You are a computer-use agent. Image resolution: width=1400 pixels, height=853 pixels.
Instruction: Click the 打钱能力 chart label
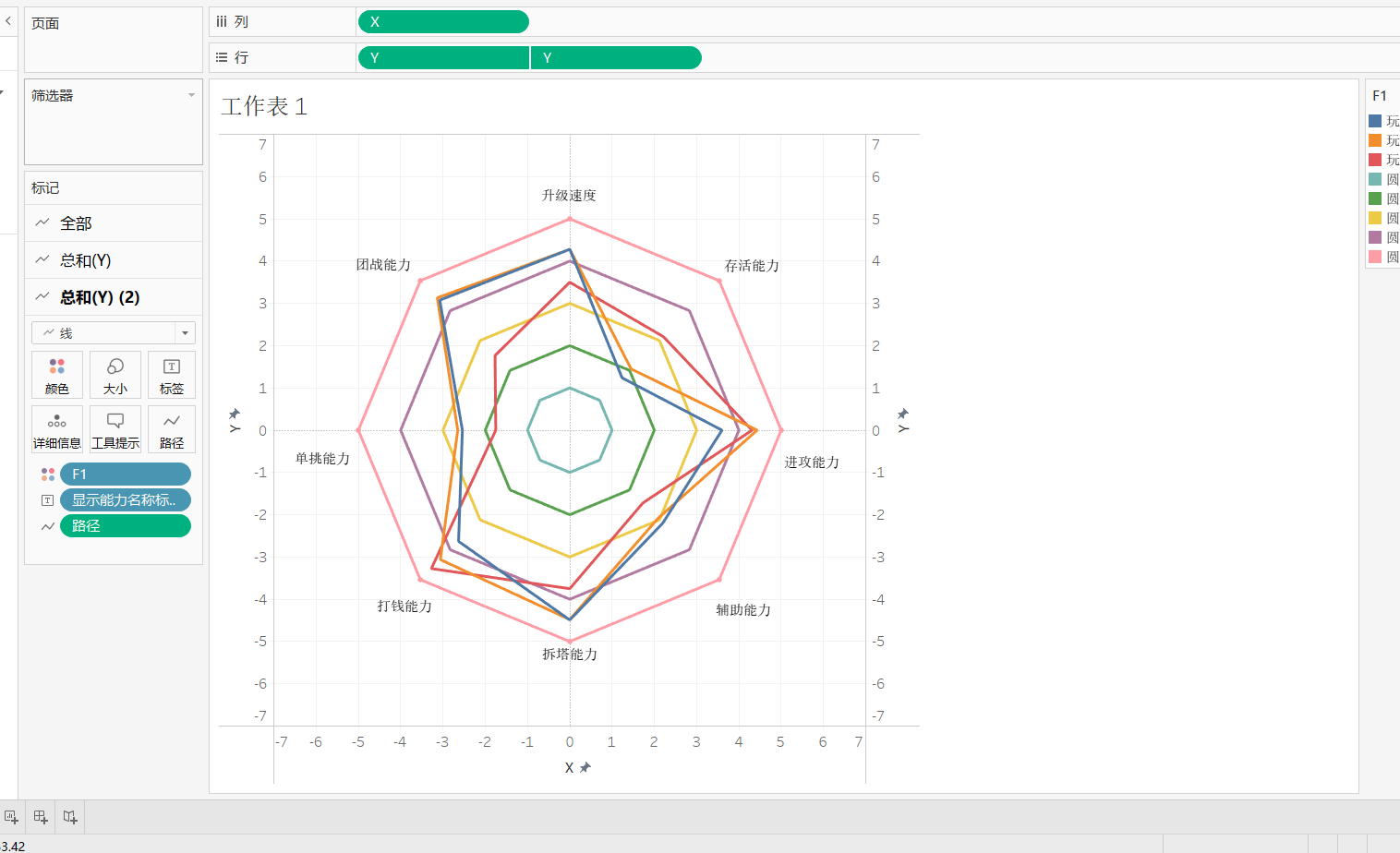click(x=404, y=606)
